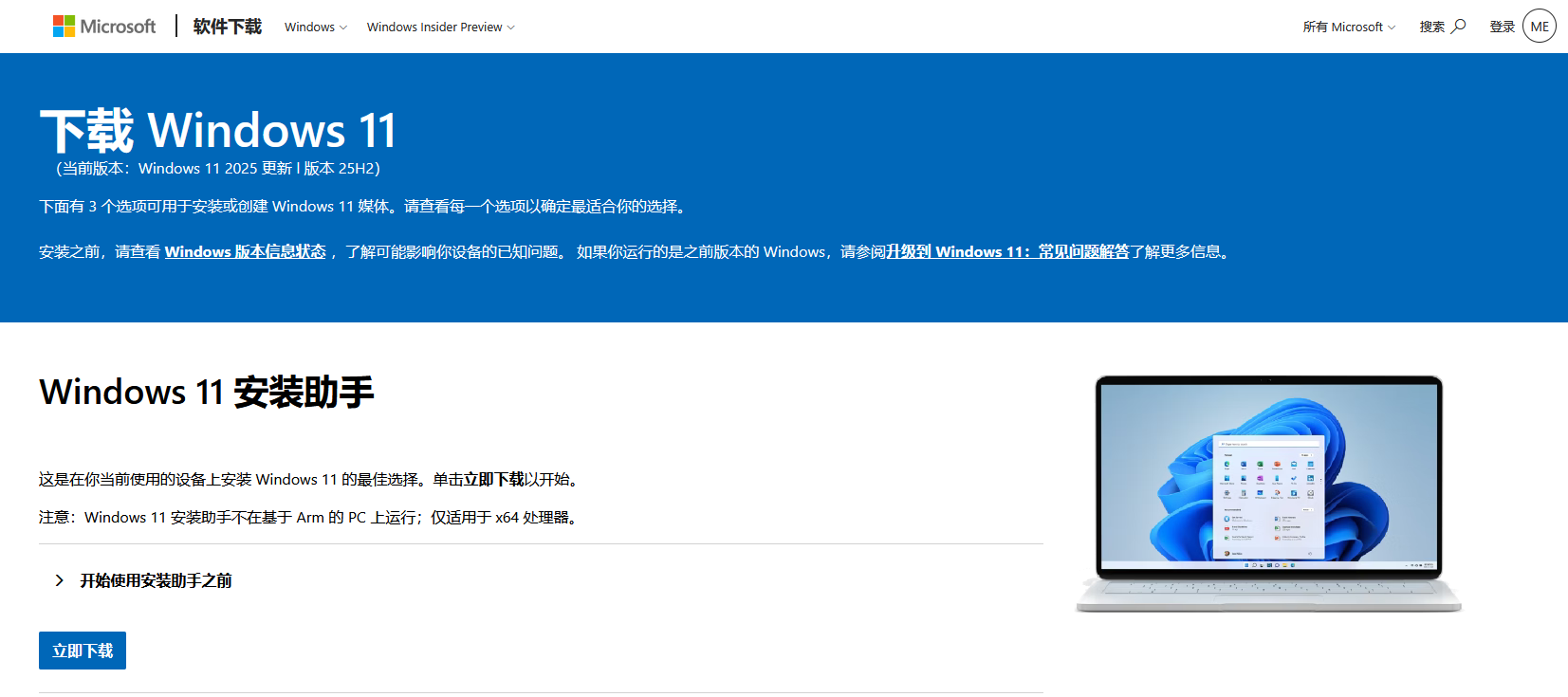Click the text 下面有 3 个选项
The image size is (1568, 697).
pos(364,206)
